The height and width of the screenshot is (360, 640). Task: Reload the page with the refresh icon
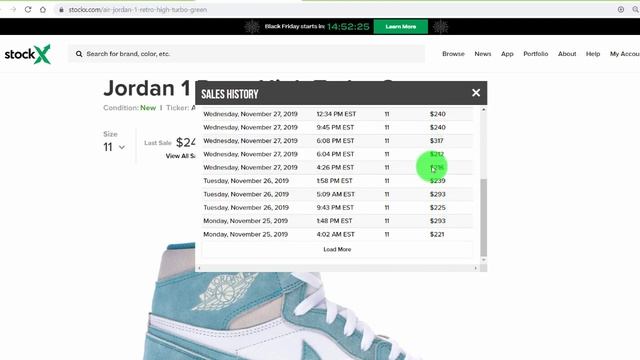pos(28,9)
